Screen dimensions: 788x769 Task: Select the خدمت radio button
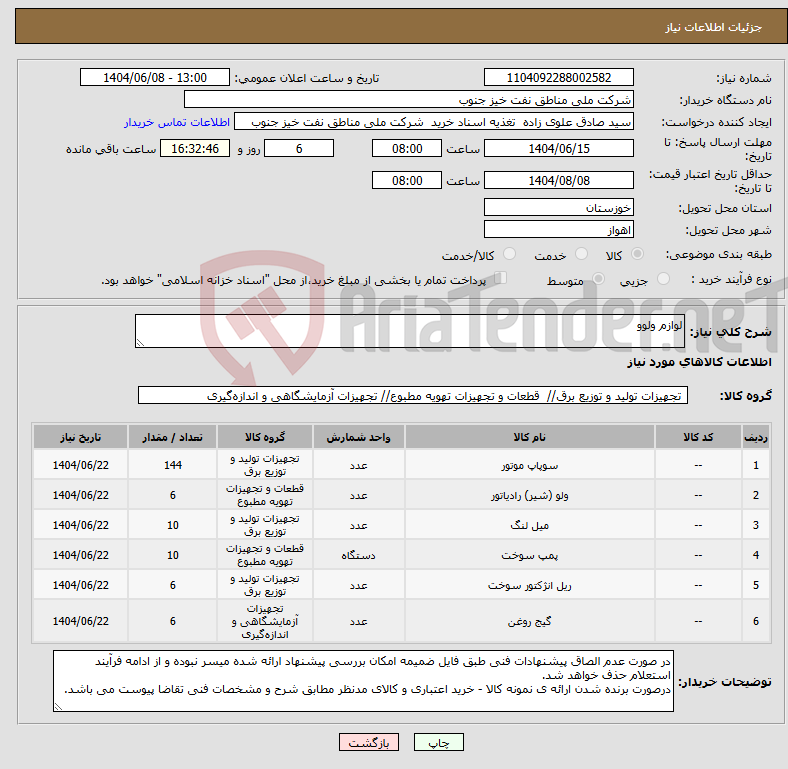point(581,254)
